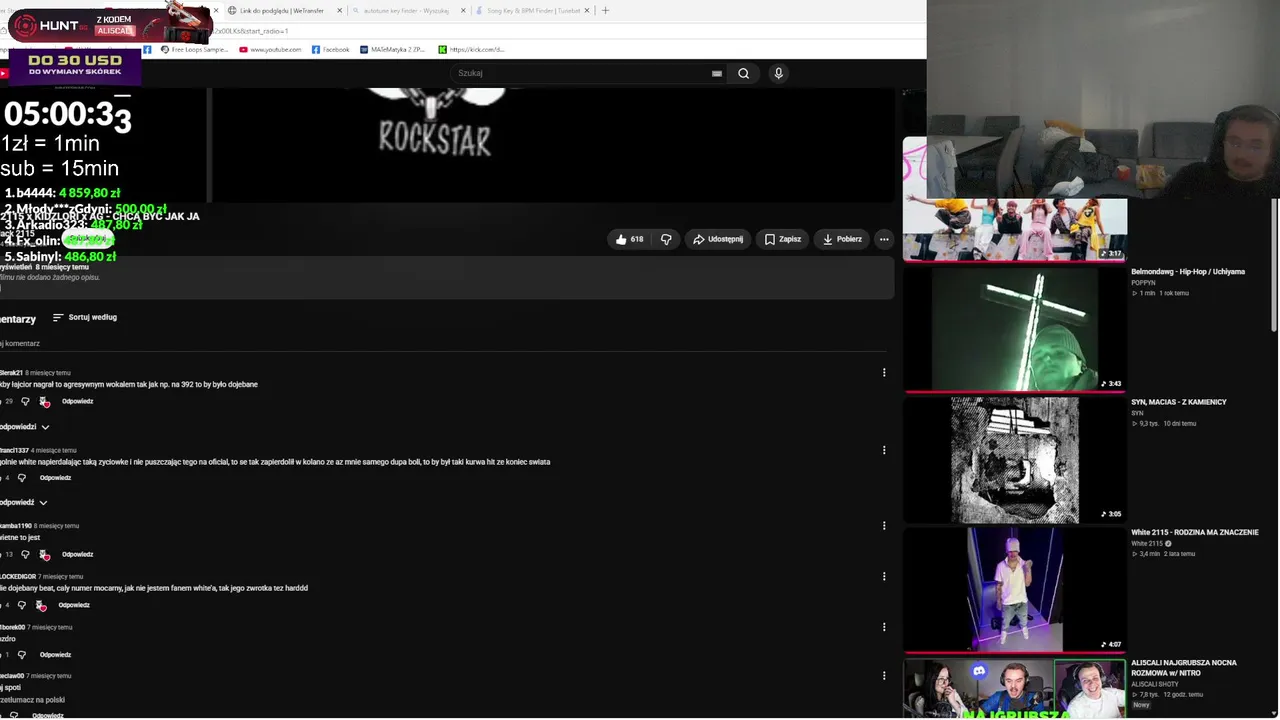Switch to the WeTransfer tab

point(284,11)
